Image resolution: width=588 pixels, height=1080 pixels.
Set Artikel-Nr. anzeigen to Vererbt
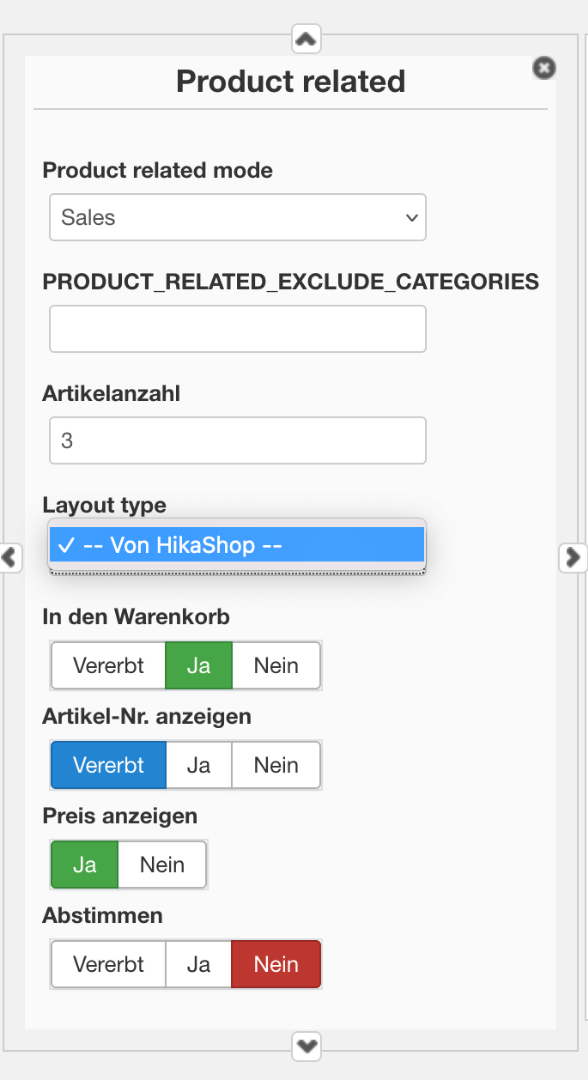click(x=109, y=765)
